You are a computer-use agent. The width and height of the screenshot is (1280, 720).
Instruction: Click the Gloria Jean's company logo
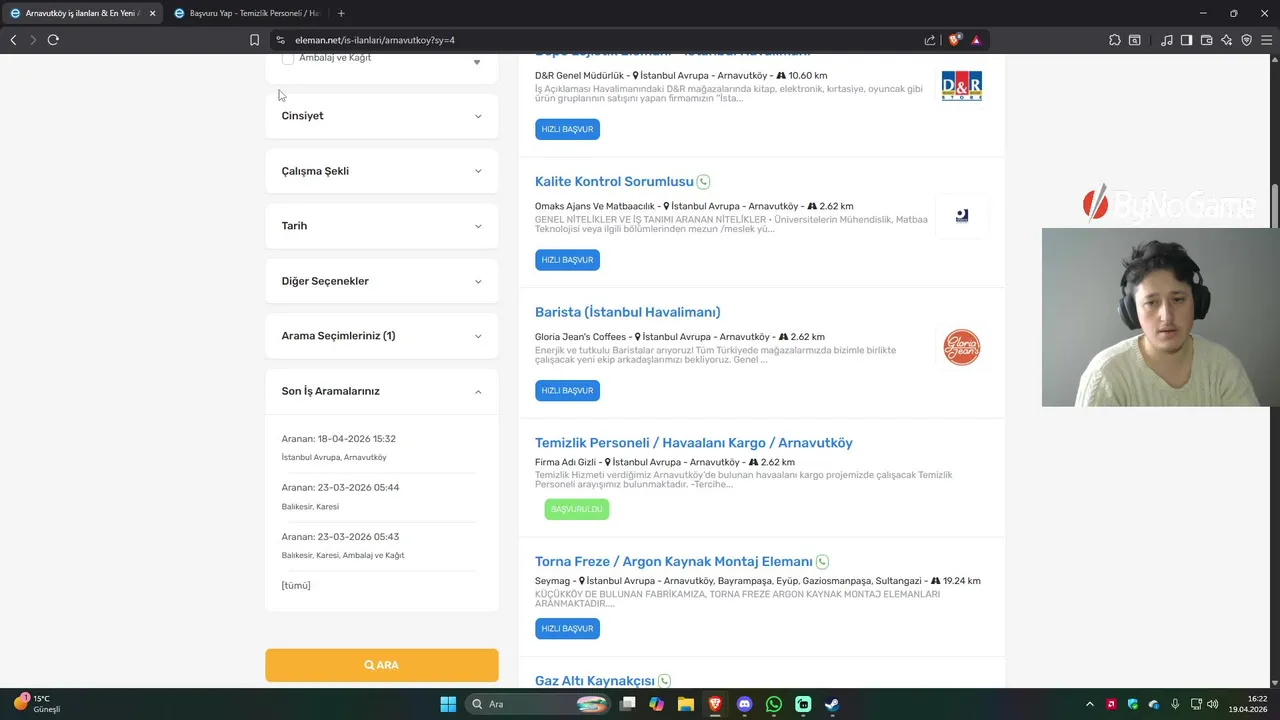pos(962,347)
